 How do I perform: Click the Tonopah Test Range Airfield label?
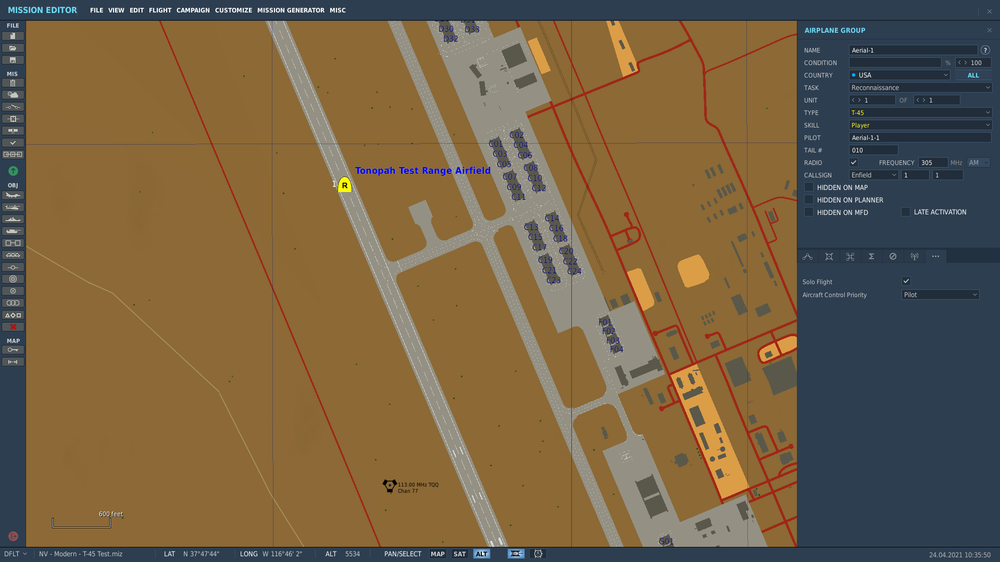tap(423, 170)
